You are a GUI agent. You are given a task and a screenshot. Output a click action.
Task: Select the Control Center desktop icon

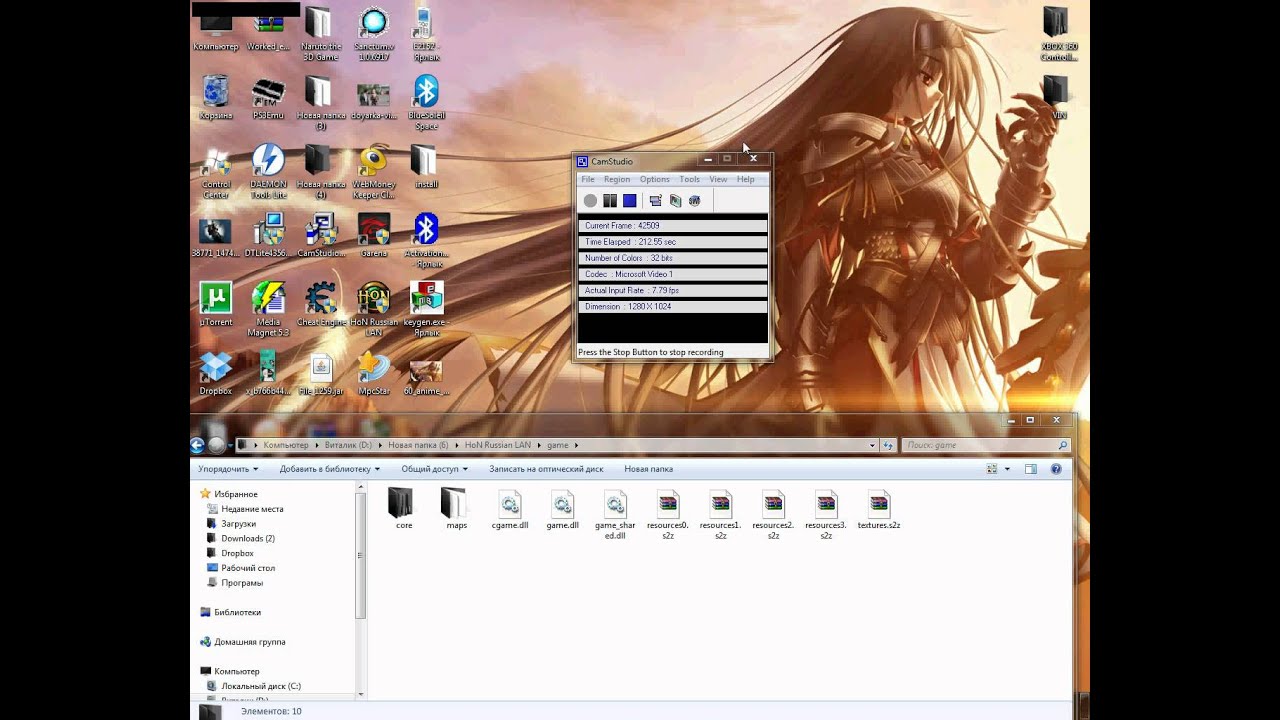point(216,171)
